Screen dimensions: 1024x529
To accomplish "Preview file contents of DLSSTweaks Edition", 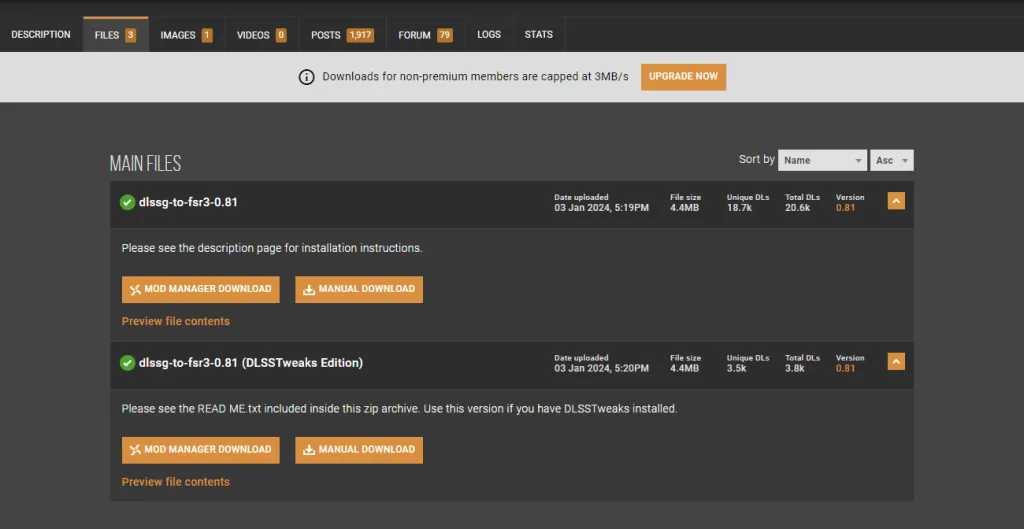I will (x=176, y=482).
